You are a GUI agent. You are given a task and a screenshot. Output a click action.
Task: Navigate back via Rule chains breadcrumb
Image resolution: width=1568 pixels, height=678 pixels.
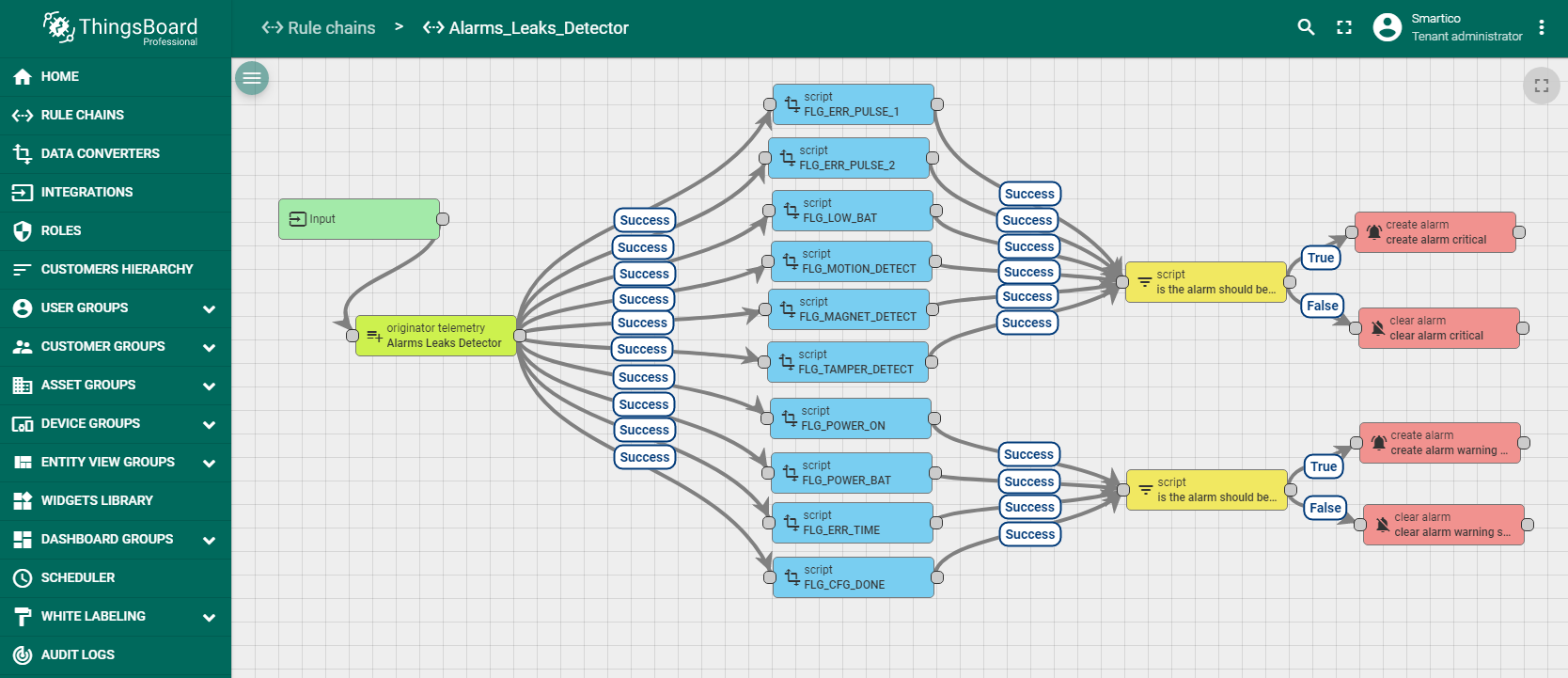pos(320,28)
